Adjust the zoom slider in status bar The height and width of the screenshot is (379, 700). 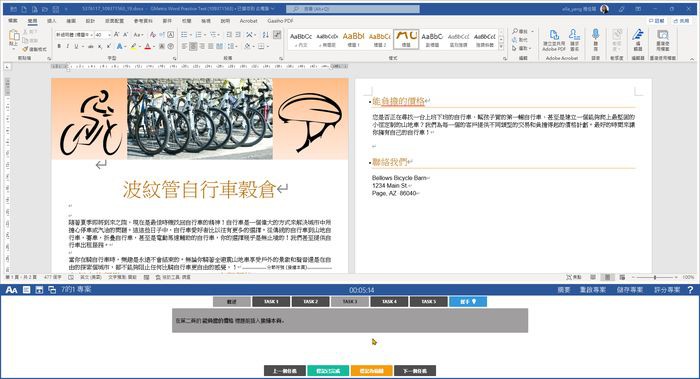(655, 277)
